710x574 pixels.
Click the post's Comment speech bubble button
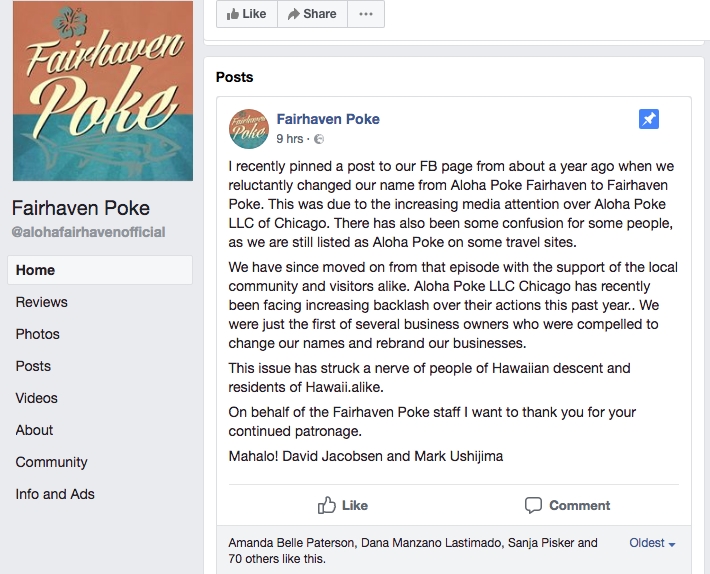pyautogui.click(x=567, y=505)
